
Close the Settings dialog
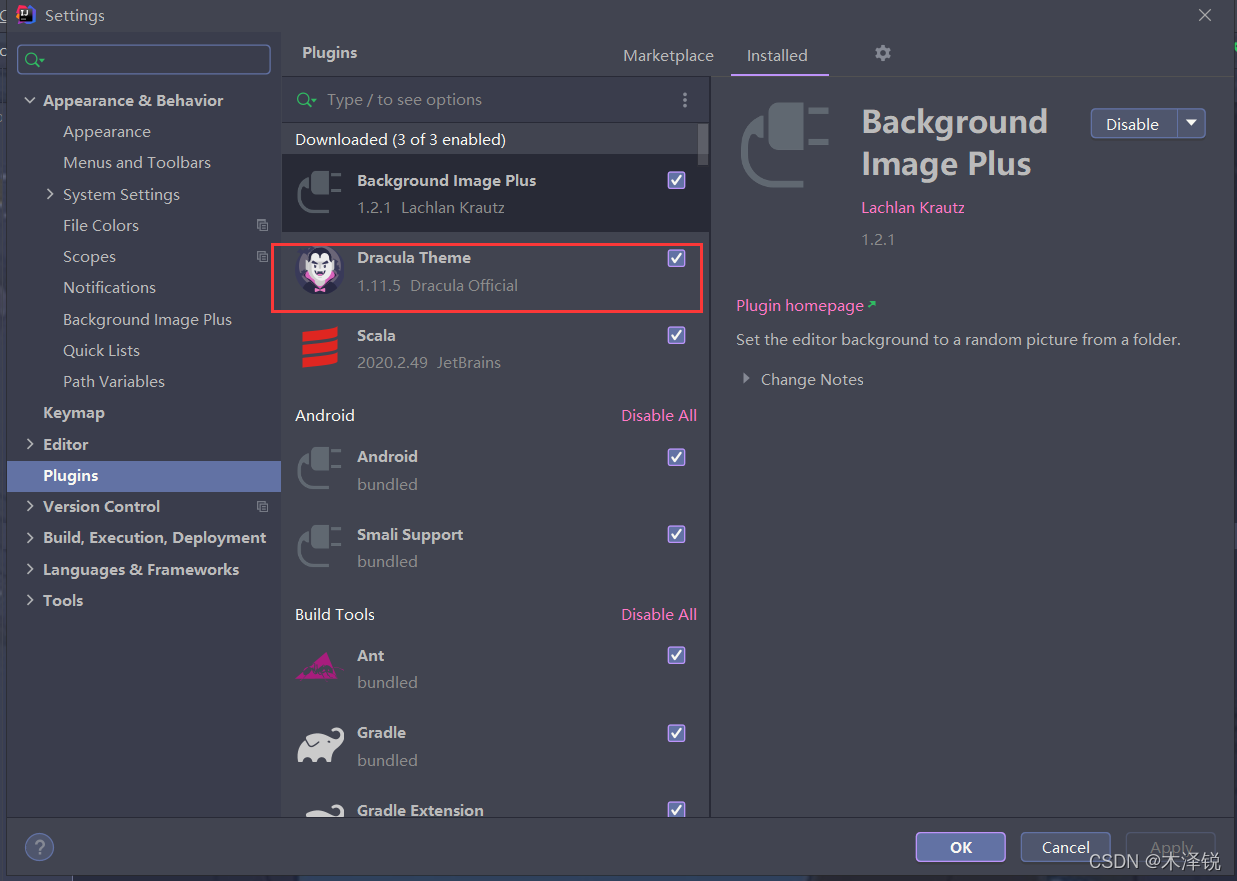pyautogui.click(x=1205, y=15)
